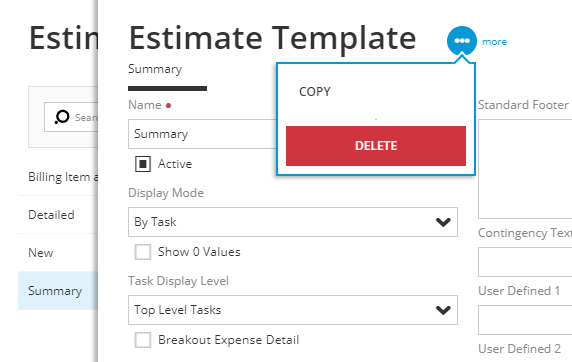Click the Contingency Text input field
Screen dimensions: 572x362
pyautogui.click(x=525, y=262)
